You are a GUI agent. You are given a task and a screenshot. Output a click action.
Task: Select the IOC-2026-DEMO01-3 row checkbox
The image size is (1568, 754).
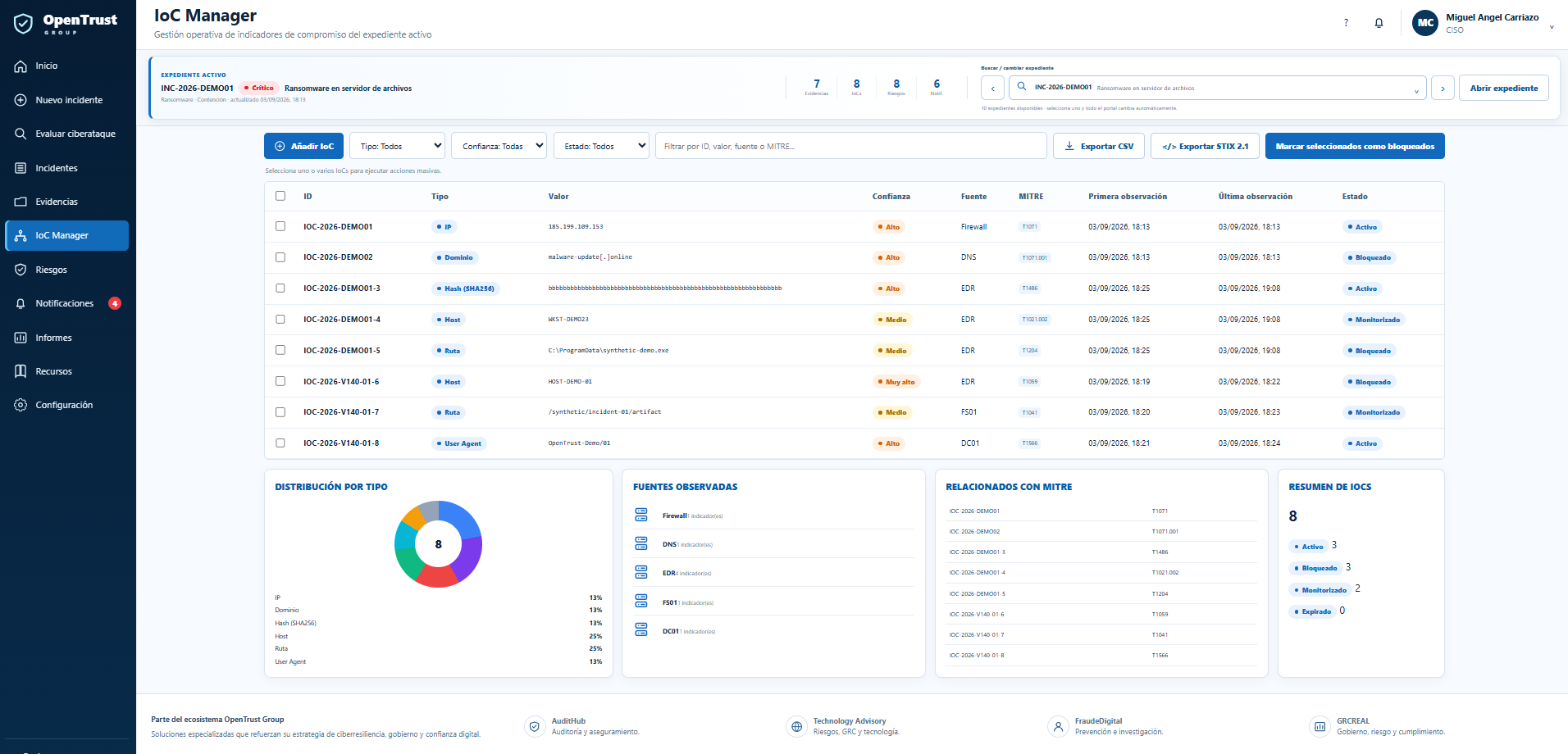[x=280, y=288]
